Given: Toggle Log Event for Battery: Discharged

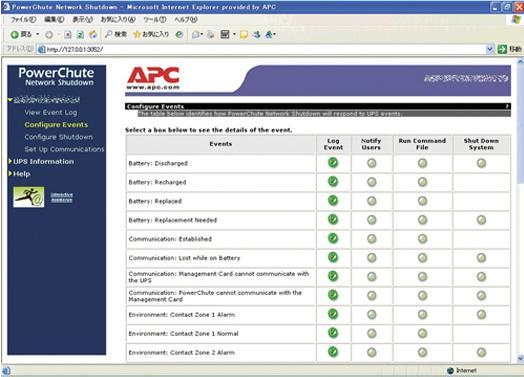Looking at the screenshot, I should point(333,163).
